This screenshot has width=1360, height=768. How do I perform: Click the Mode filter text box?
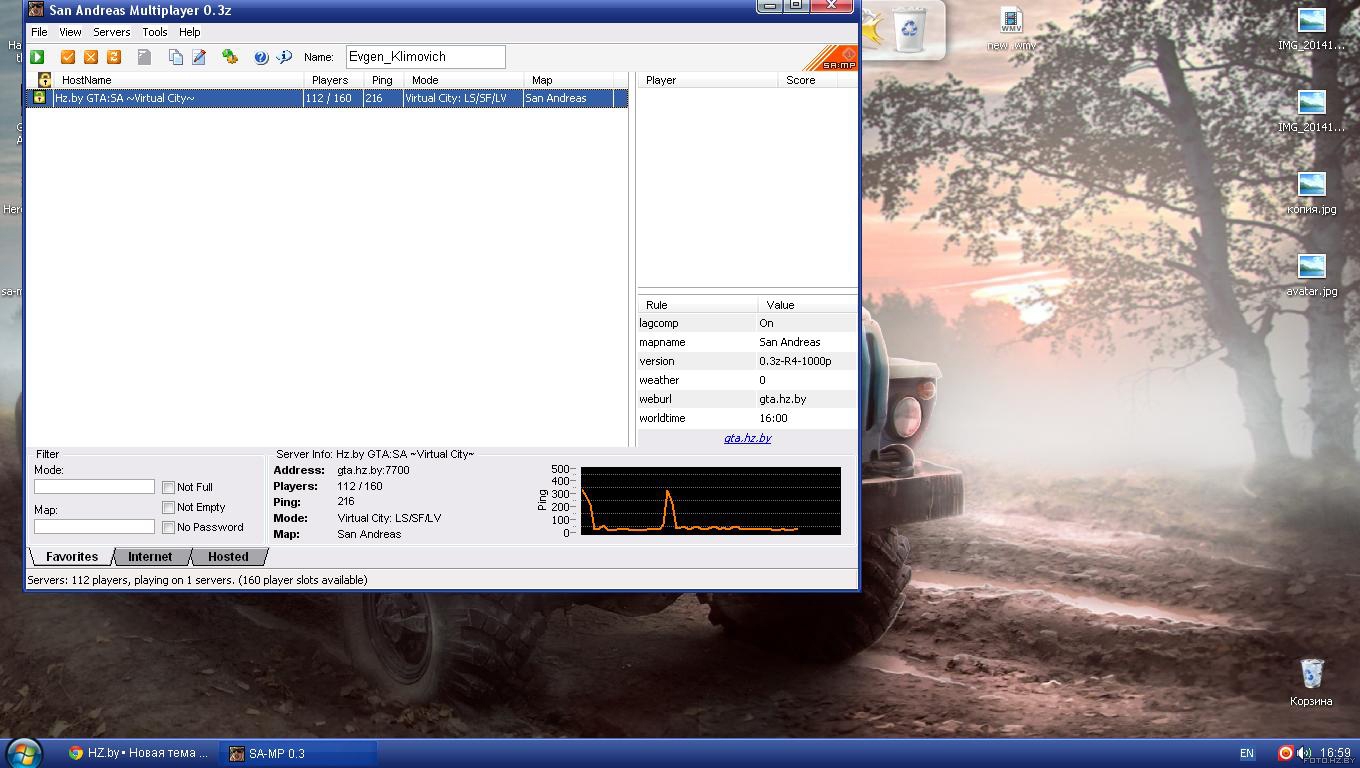(94, 487)
